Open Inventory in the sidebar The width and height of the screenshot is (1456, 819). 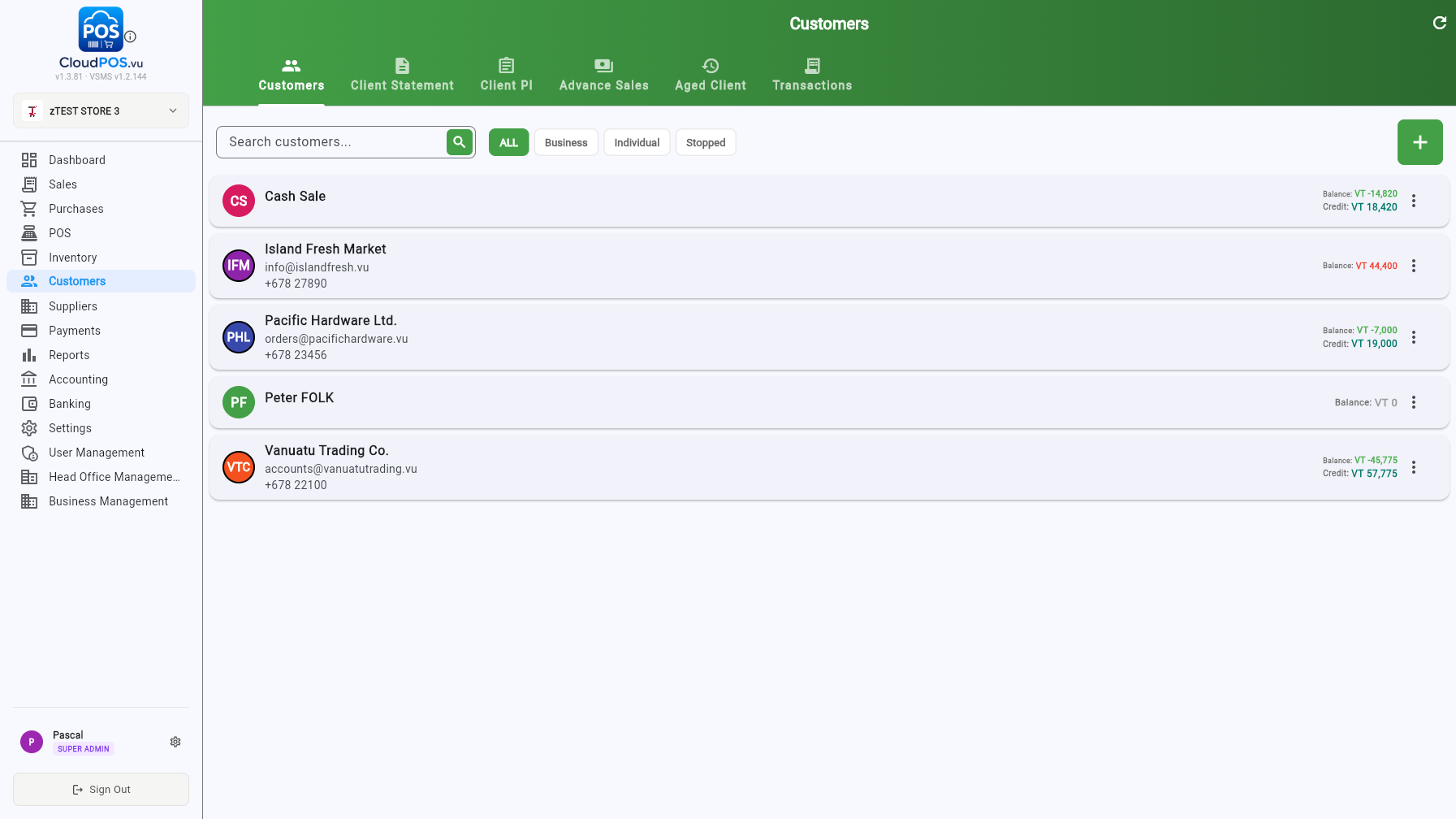[x=101, y=258]
